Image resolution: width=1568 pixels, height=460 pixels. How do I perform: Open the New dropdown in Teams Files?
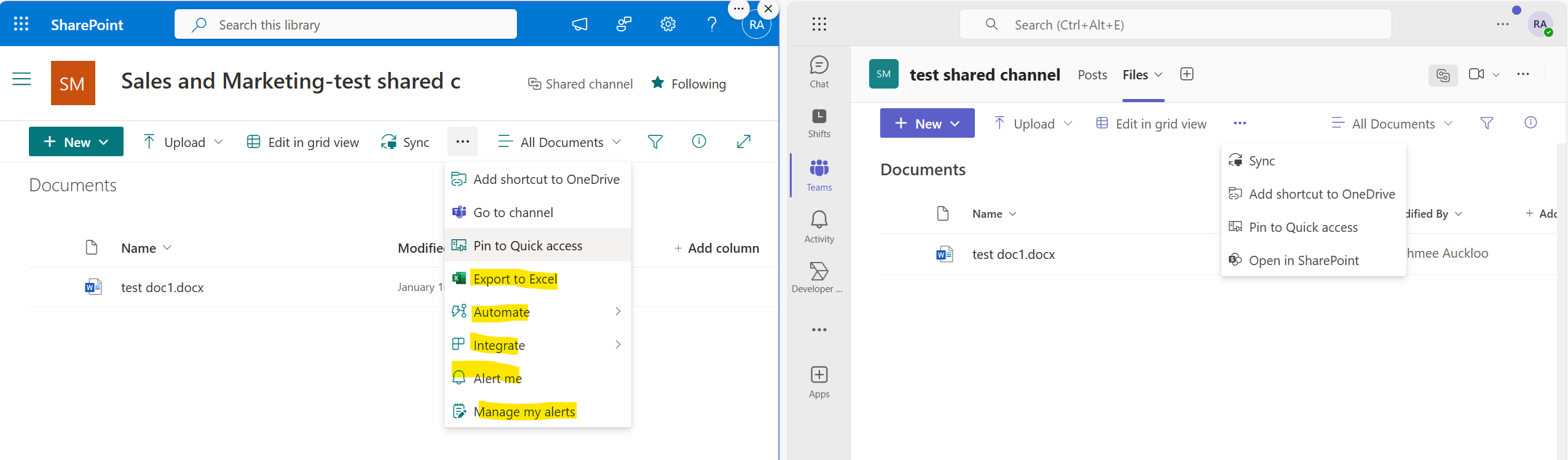[x=927, y=123]
